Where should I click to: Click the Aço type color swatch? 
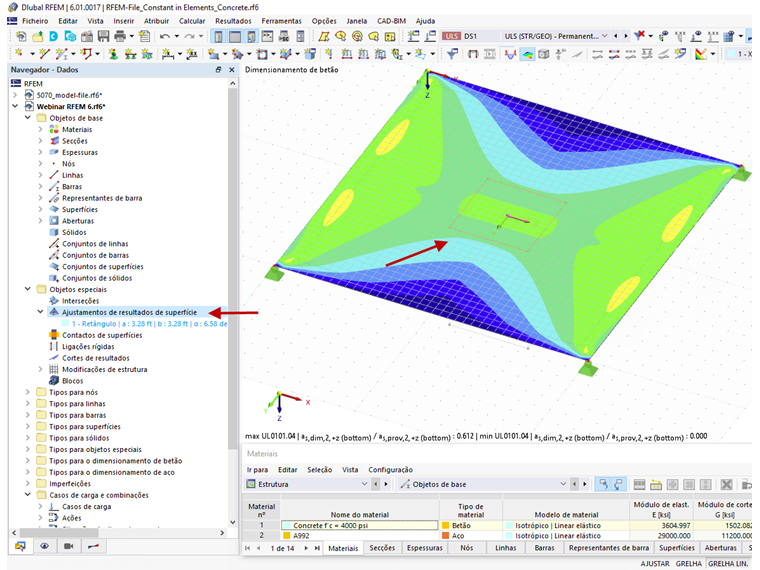click(445, 536)
